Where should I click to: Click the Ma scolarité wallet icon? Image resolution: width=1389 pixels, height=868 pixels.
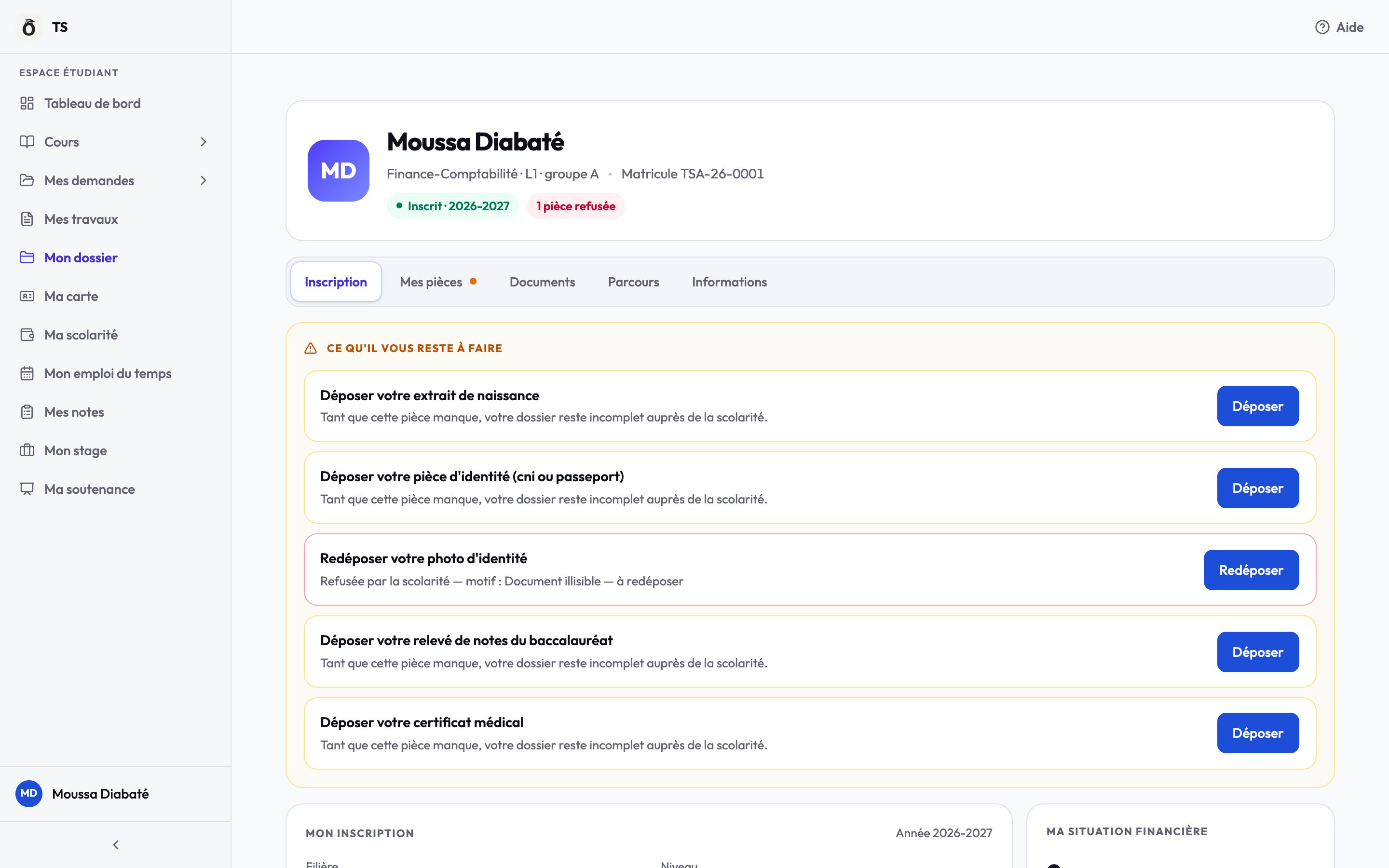(27, 335)
